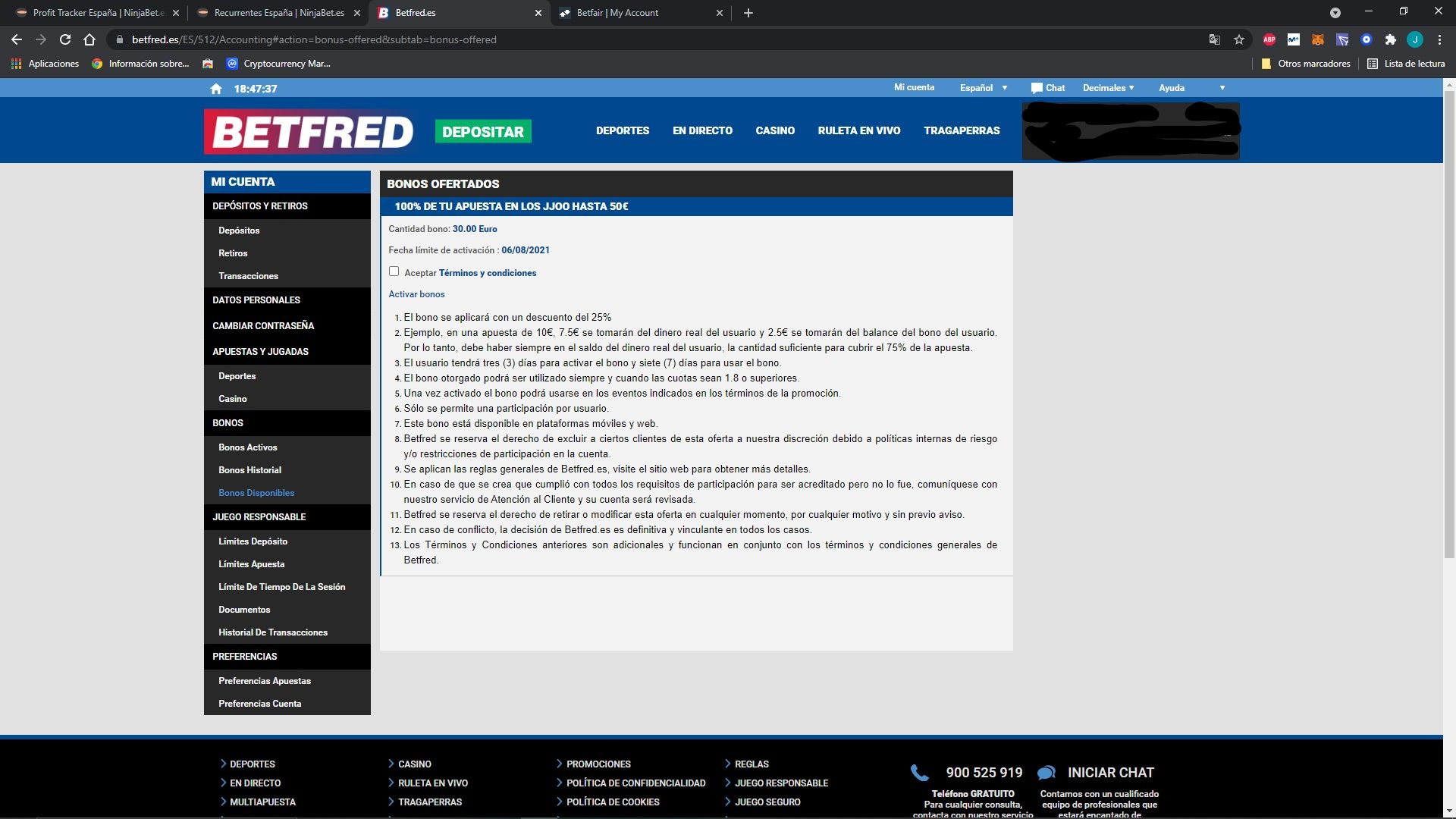Open PROMOCIONES footer link

click(598, 764)
